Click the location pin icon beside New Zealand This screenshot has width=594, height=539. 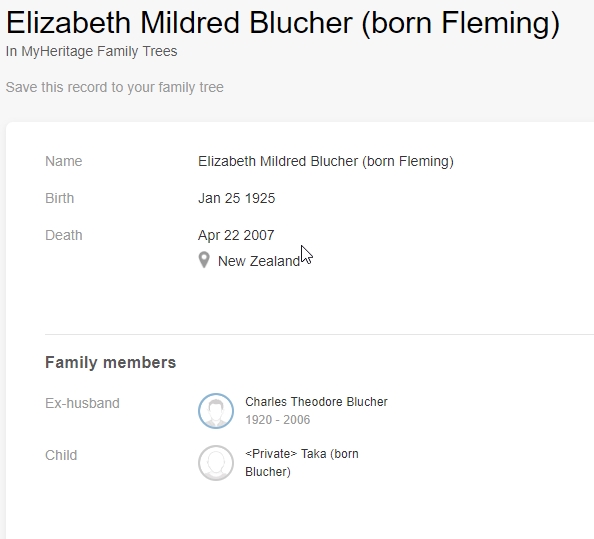click(204, 260)
